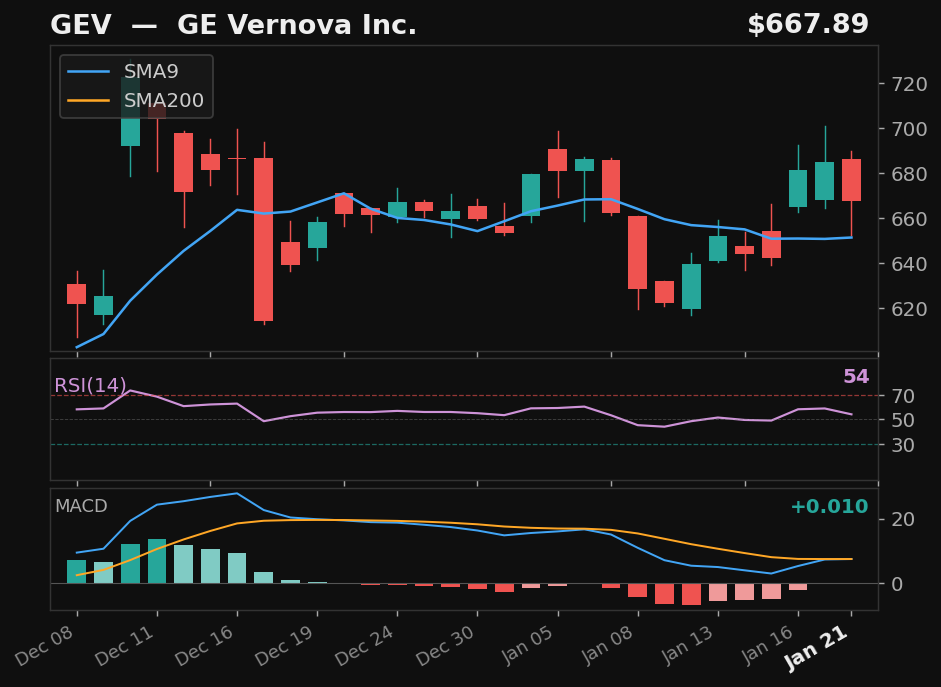Click the orange SMA200 legend line swatch
941x687 pixels.
(89, 100)
